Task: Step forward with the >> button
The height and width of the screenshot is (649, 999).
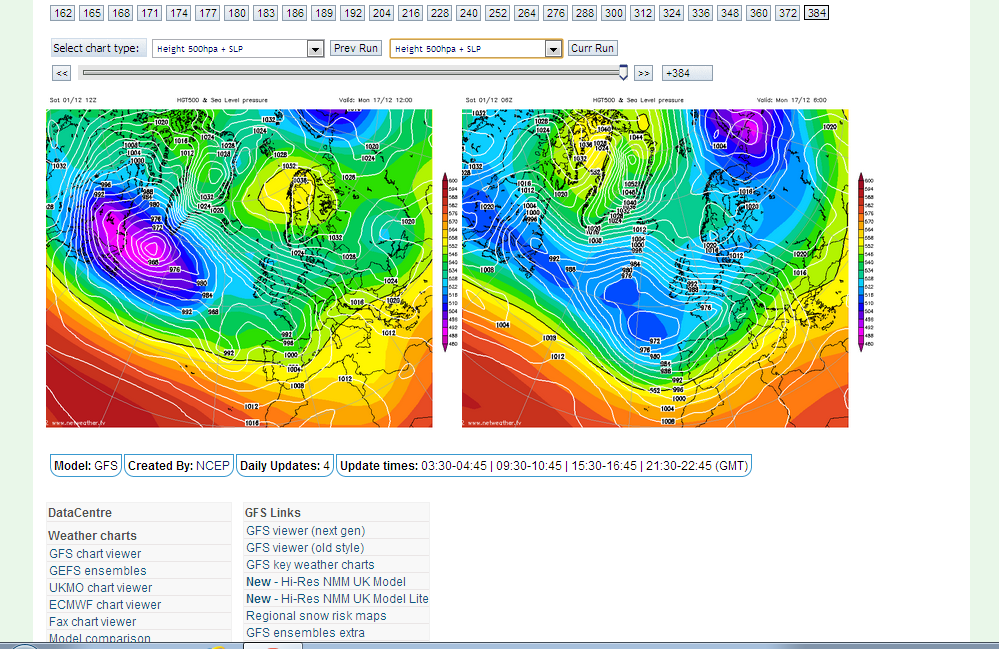Action: coord(643,73)
